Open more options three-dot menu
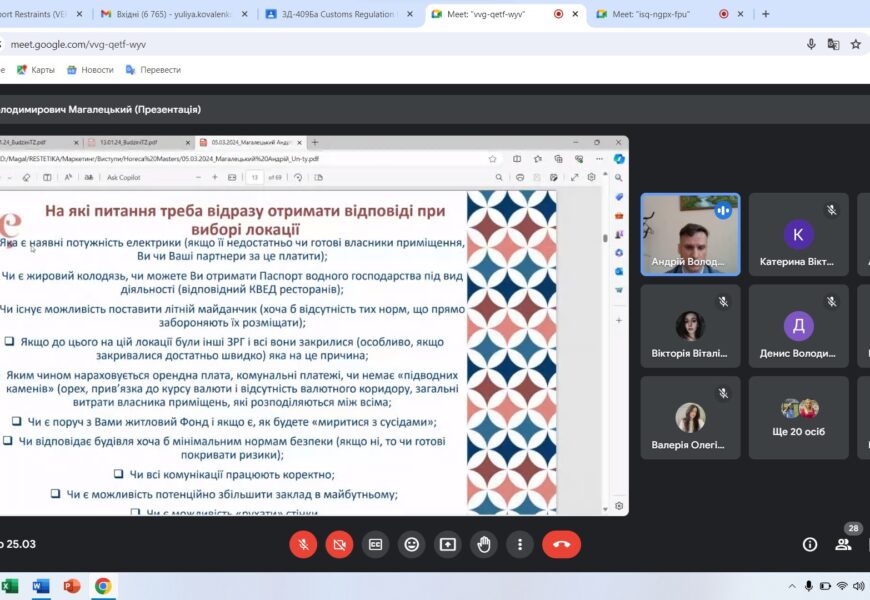 tap(519, 544)
